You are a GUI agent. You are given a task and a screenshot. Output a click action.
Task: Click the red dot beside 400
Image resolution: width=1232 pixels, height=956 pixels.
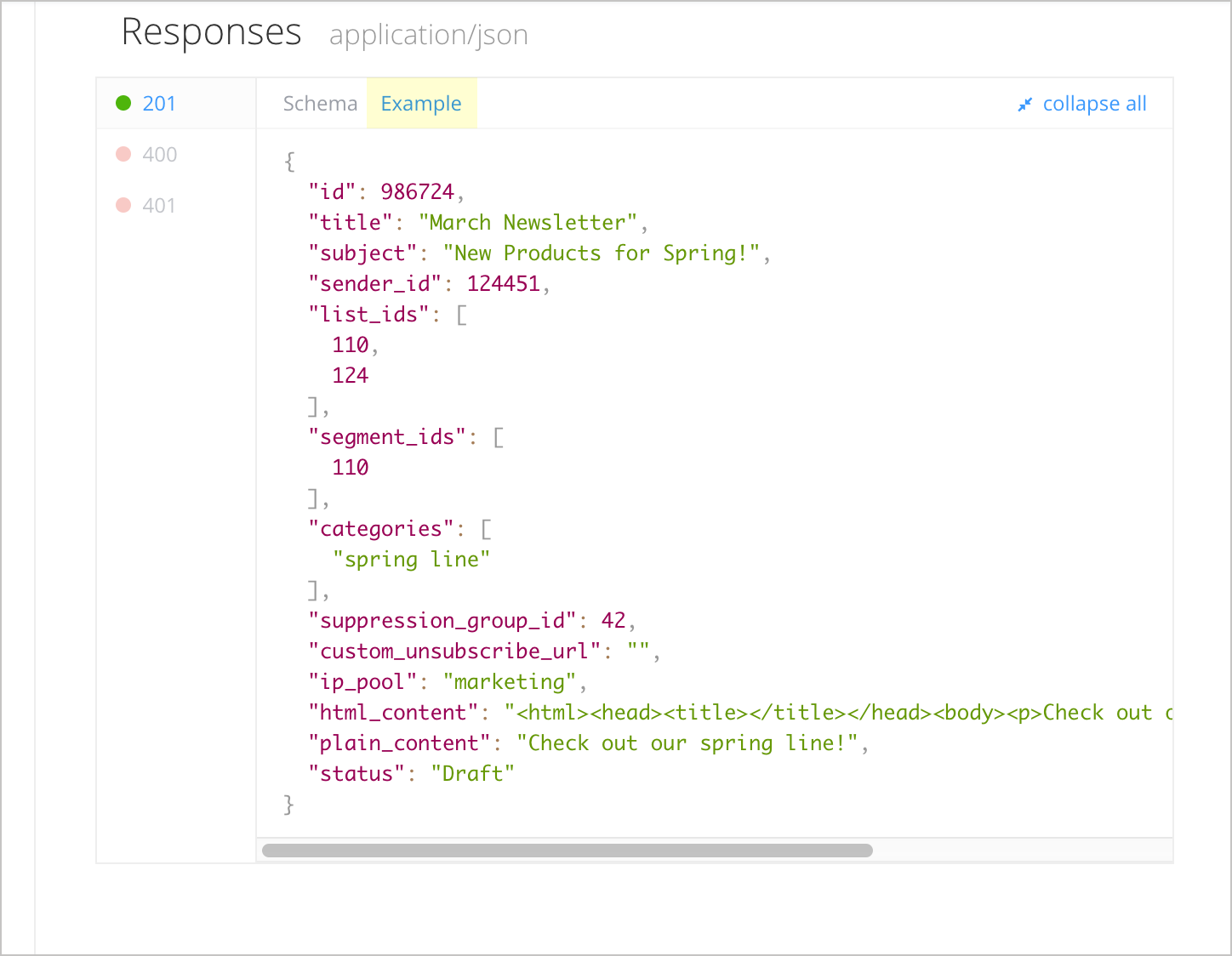tap(123, 154)
